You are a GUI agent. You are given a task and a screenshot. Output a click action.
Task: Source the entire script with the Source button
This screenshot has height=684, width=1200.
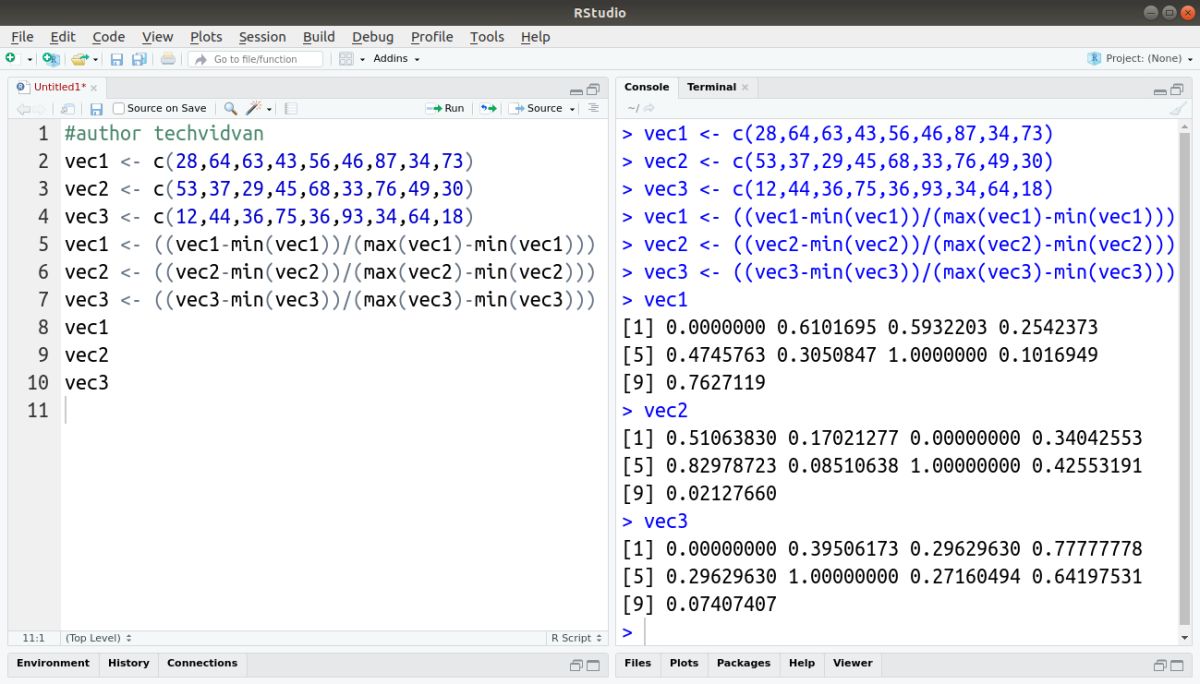543,108
